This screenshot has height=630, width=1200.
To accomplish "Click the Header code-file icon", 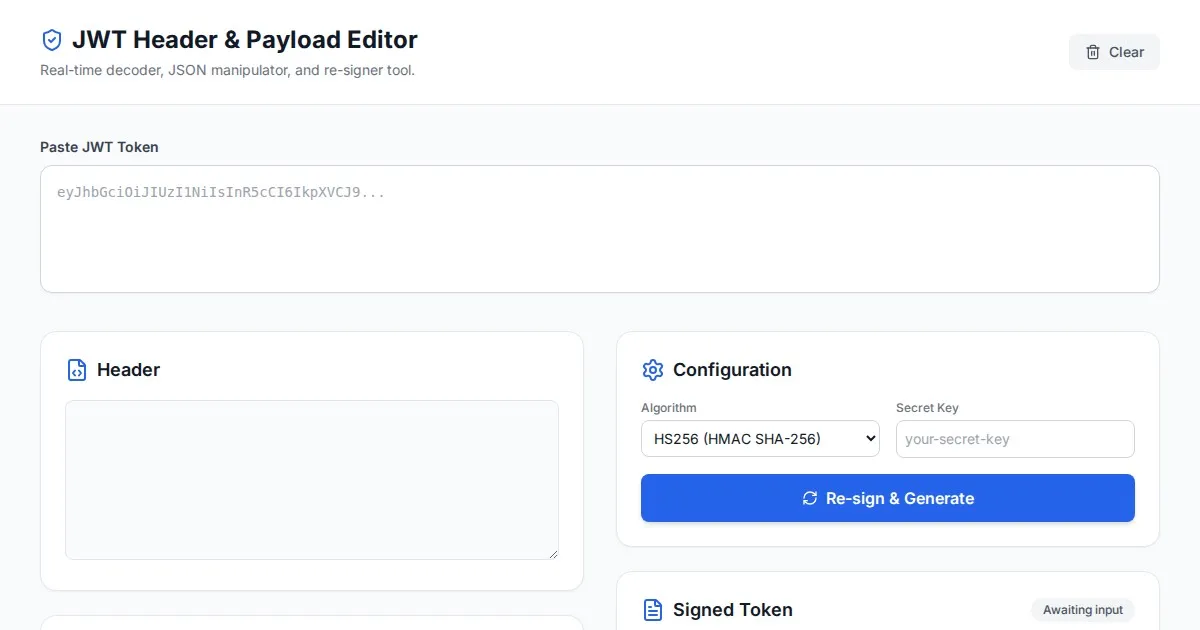I will (77, 370).
